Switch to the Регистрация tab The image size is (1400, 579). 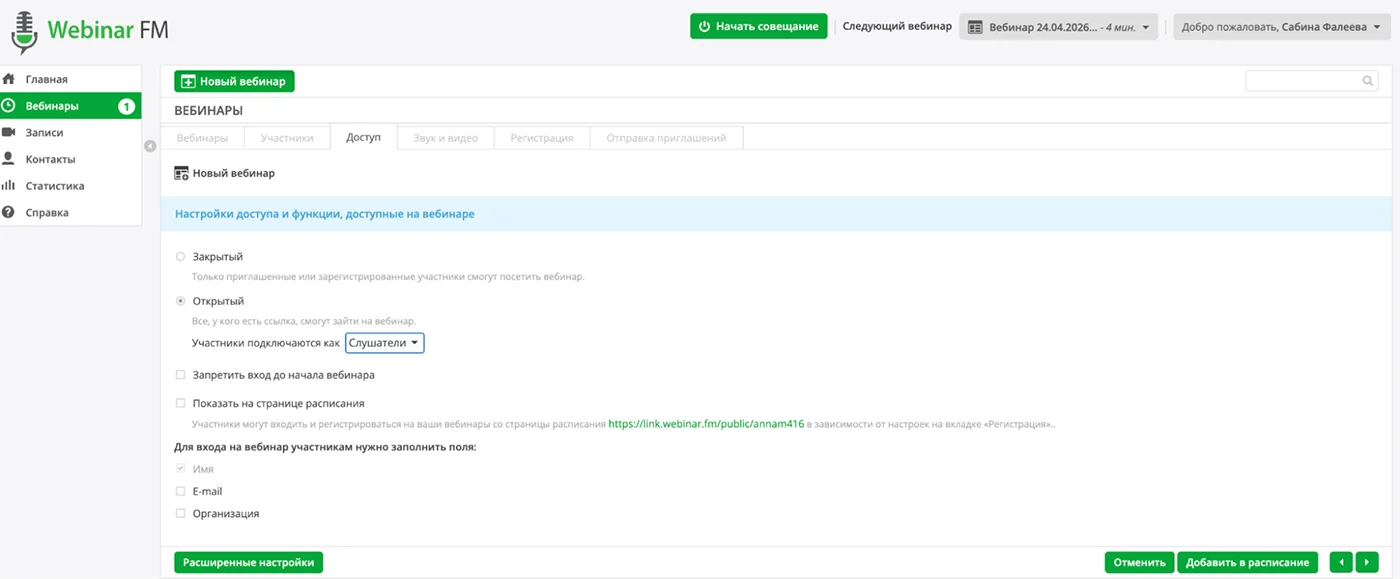coord(542,138)
